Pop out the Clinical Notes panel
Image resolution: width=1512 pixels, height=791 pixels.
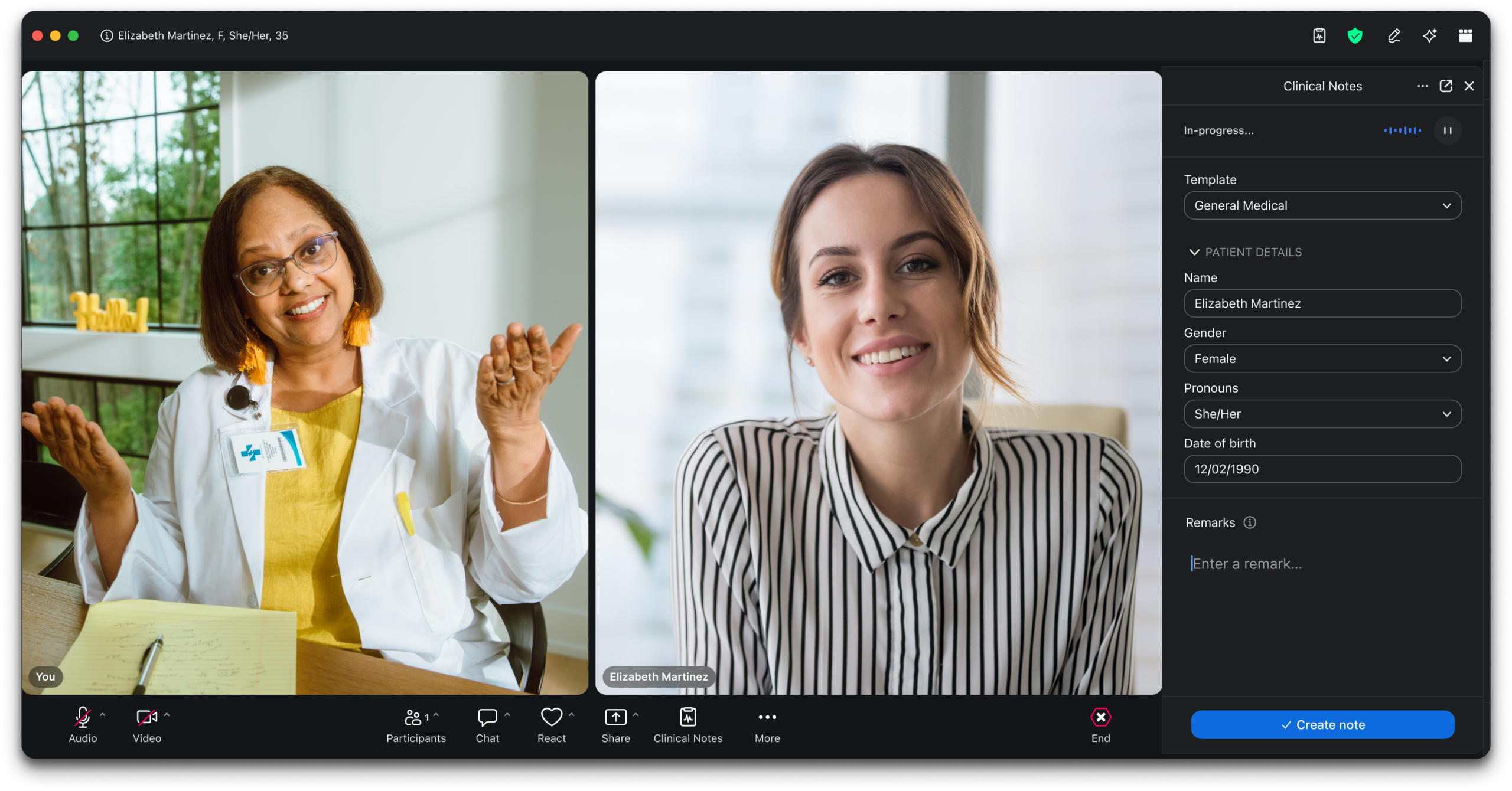point(1446,86)
